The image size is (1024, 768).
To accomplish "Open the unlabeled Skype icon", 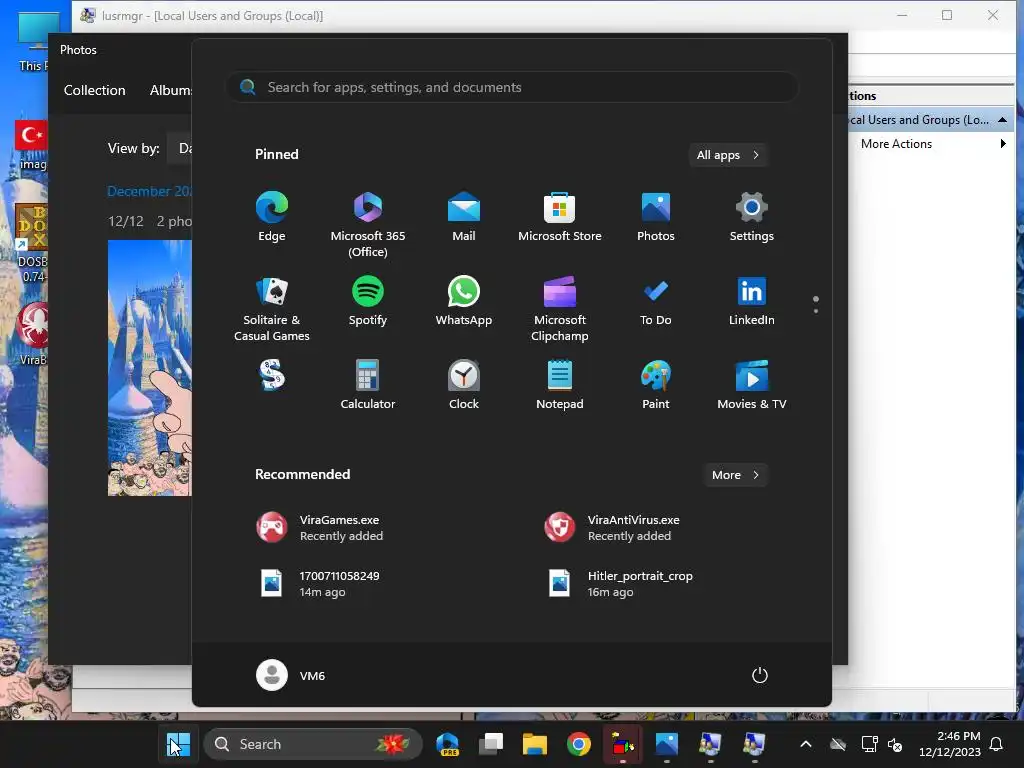I will 272,376.
